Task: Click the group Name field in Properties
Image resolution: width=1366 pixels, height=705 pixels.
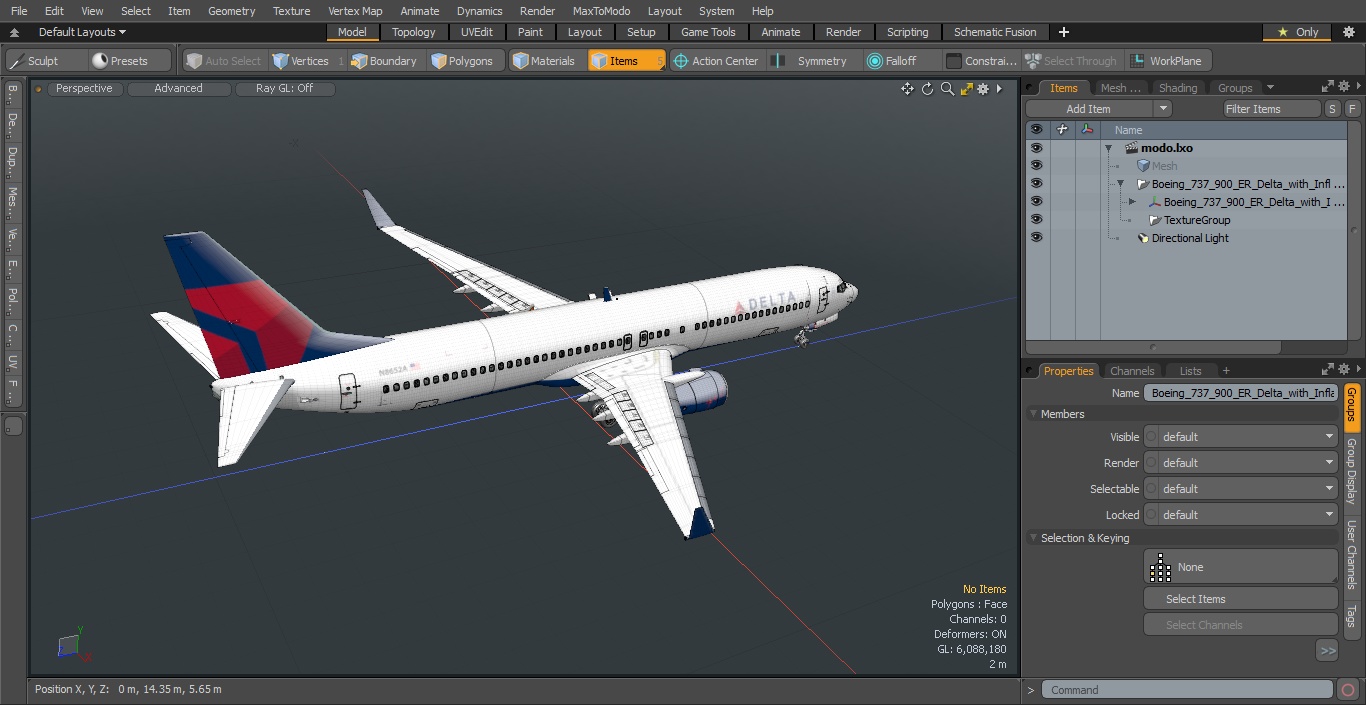Action: click(1241, 393)
